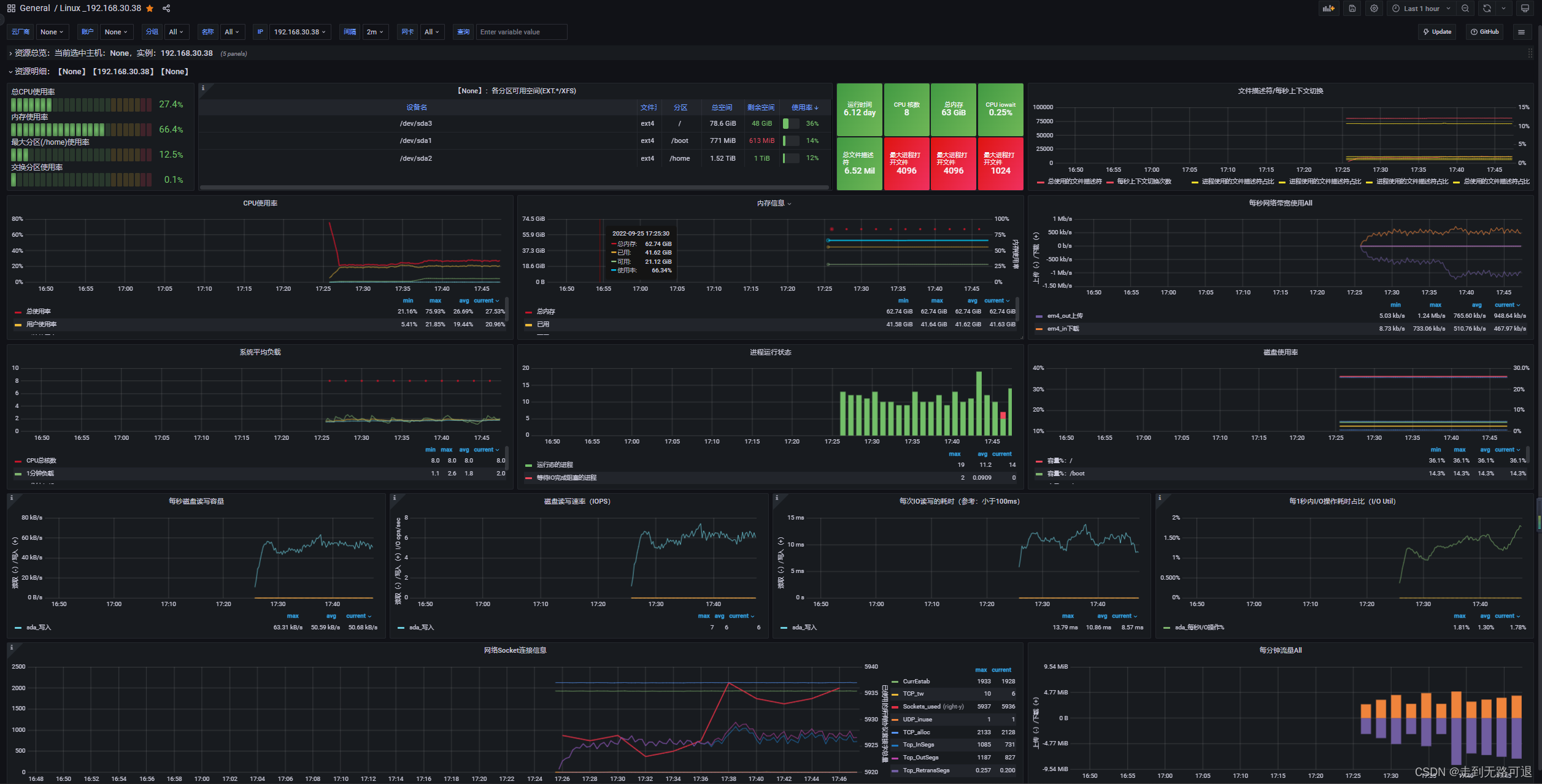This screenshot has height=784, width=1542.
Task: Change Sockets_used series color swatch
Action: click(x=896, y=707)
